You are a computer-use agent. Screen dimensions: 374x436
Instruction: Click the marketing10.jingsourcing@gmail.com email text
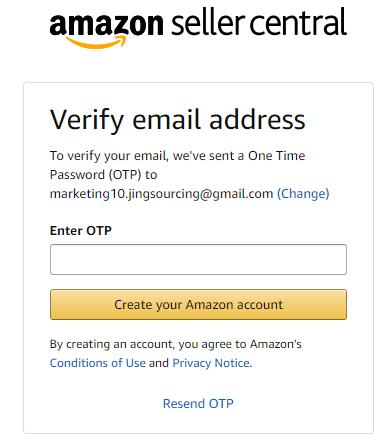point(161,194)
